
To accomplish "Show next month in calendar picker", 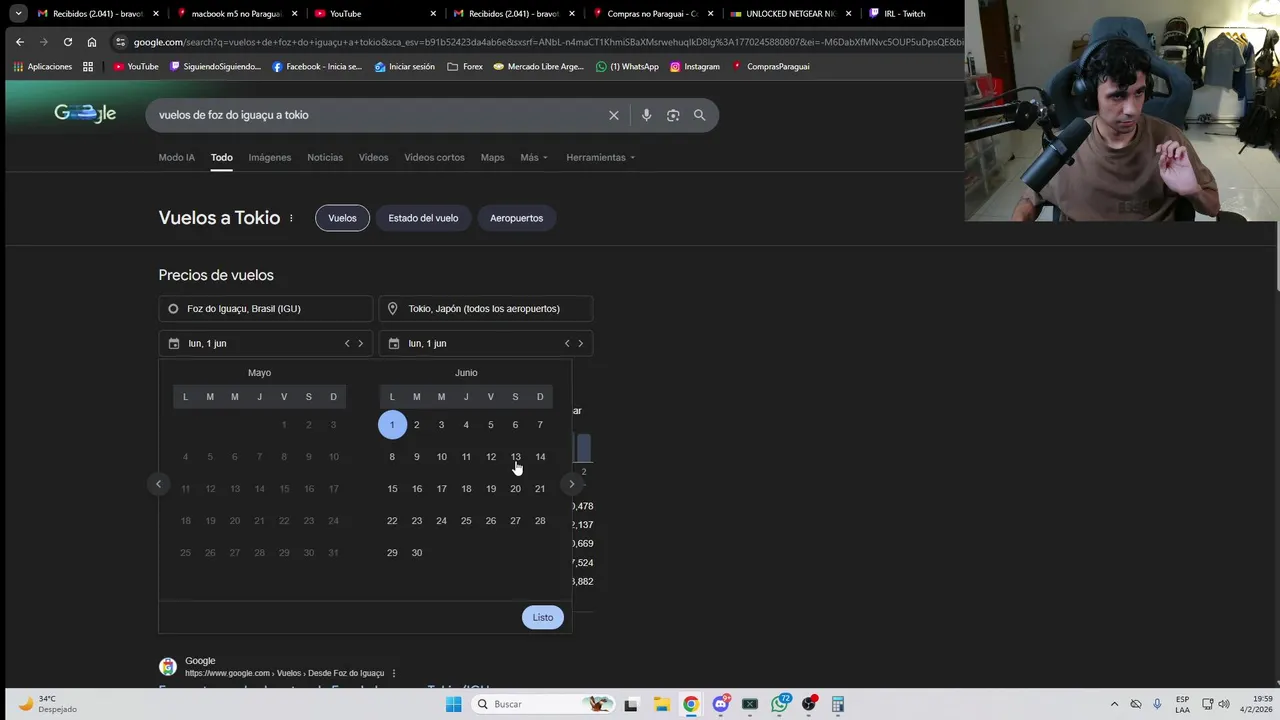I will click(571, 484).
